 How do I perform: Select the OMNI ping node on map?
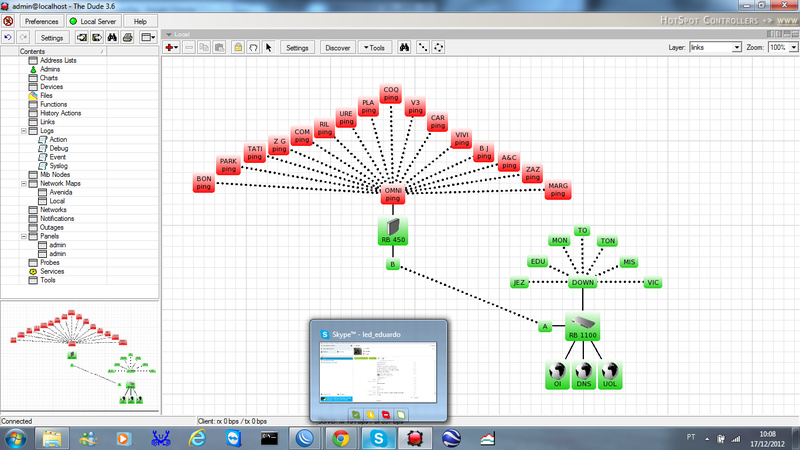click(393, 194)
